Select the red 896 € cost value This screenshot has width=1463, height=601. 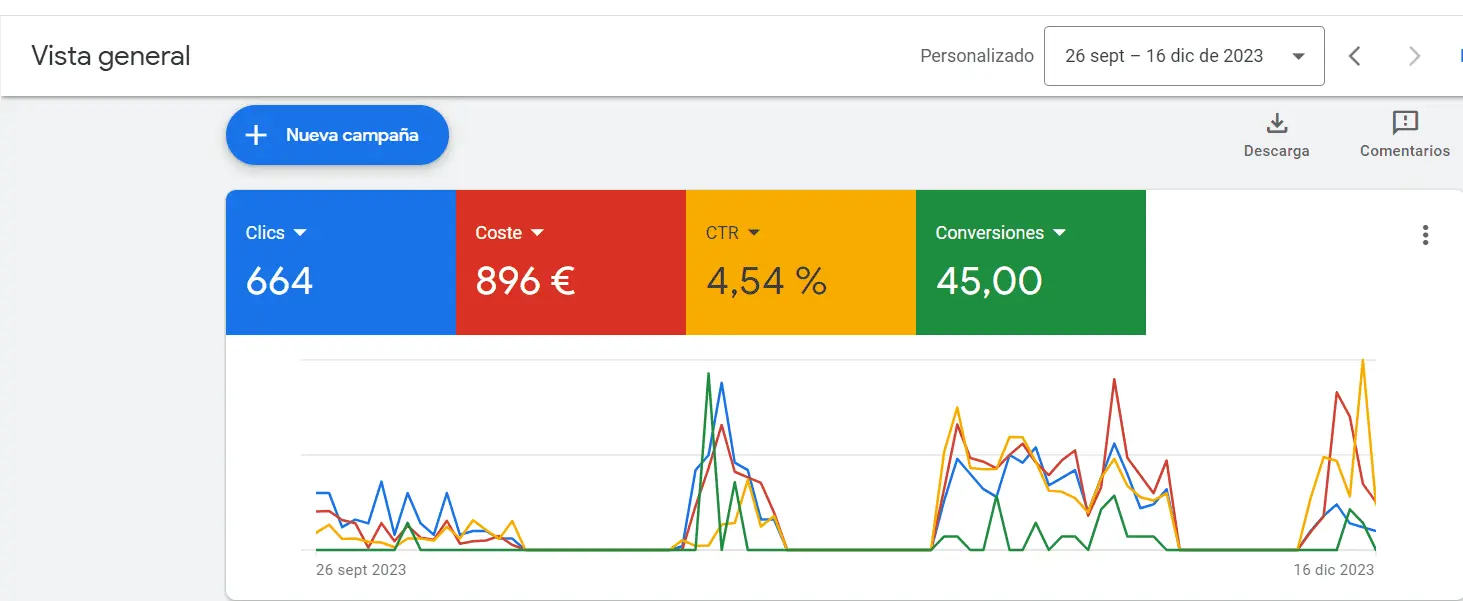coord(525,281)
